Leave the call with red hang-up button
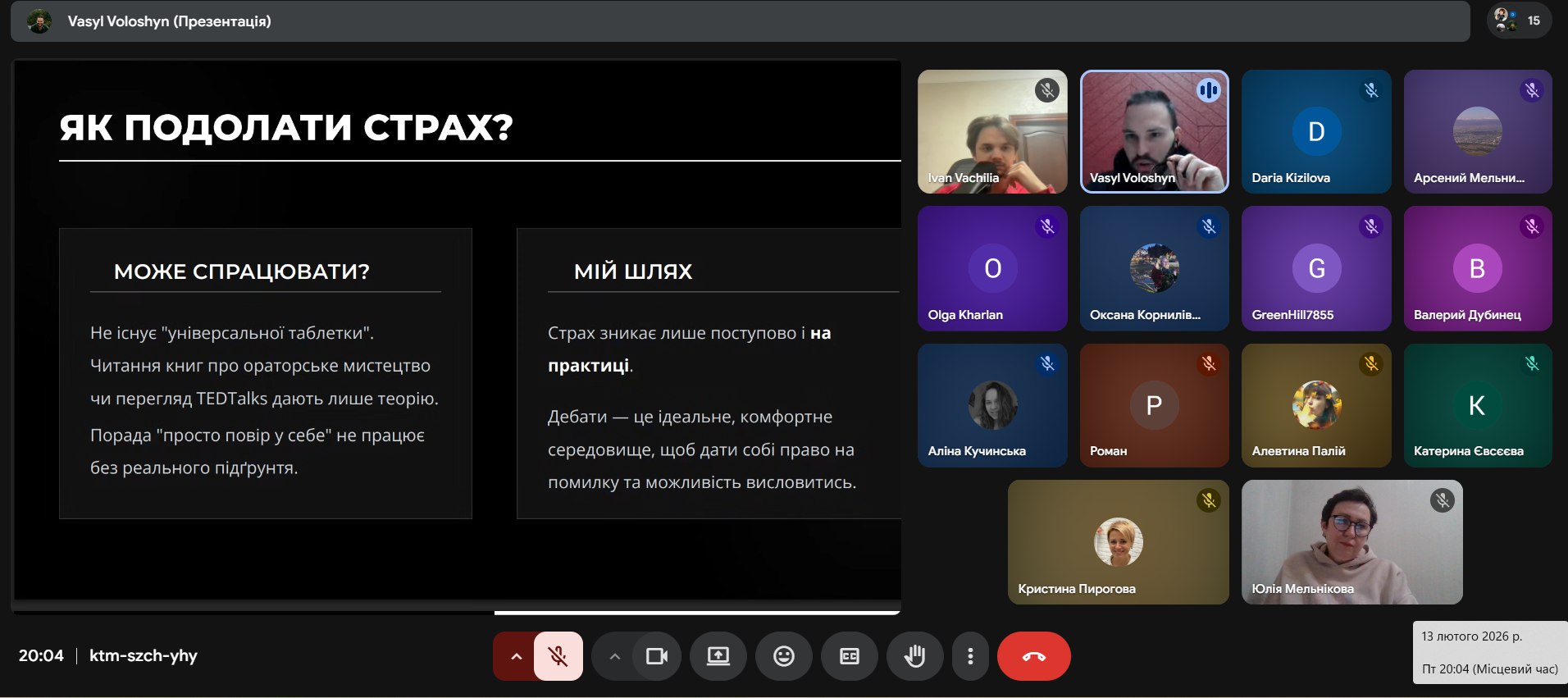1568x698 pixels. 1033,656
